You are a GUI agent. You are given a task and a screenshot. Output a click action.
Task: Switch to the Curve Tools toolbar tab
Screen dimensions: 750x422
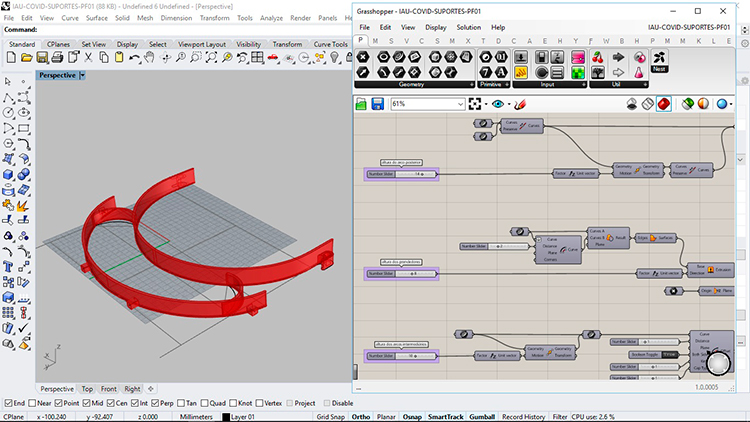(x=331, y=44)
